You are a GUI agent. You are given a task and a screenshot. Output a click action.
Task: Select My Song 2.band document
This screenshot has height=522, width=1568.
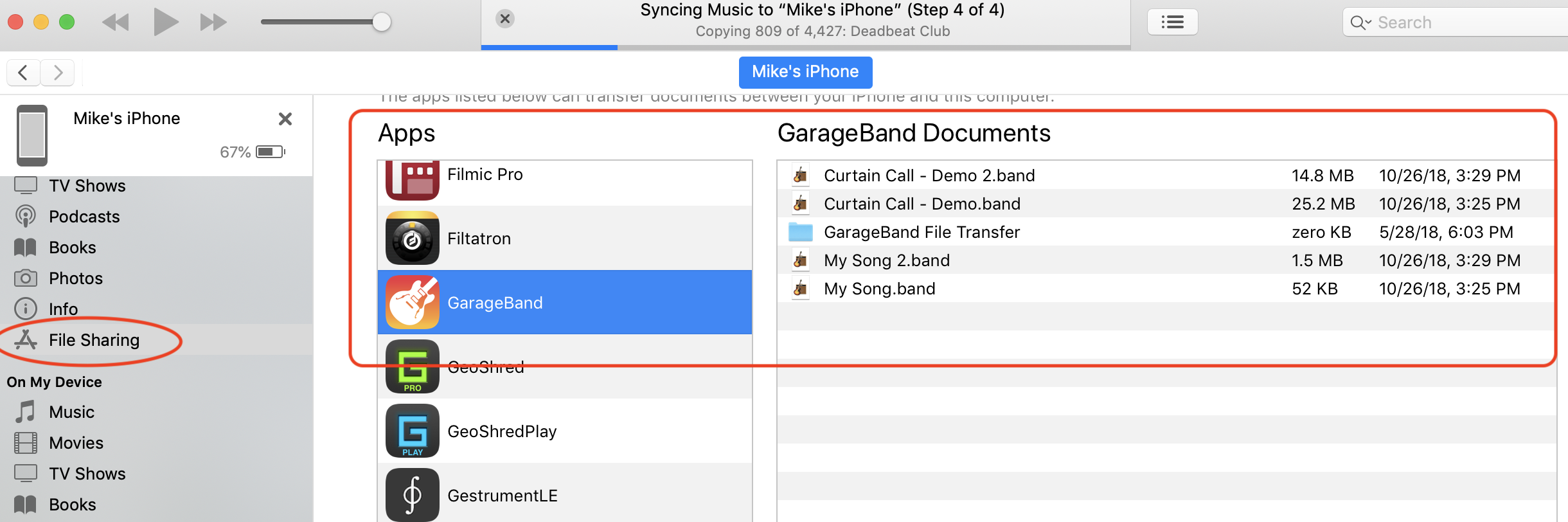1166,260
